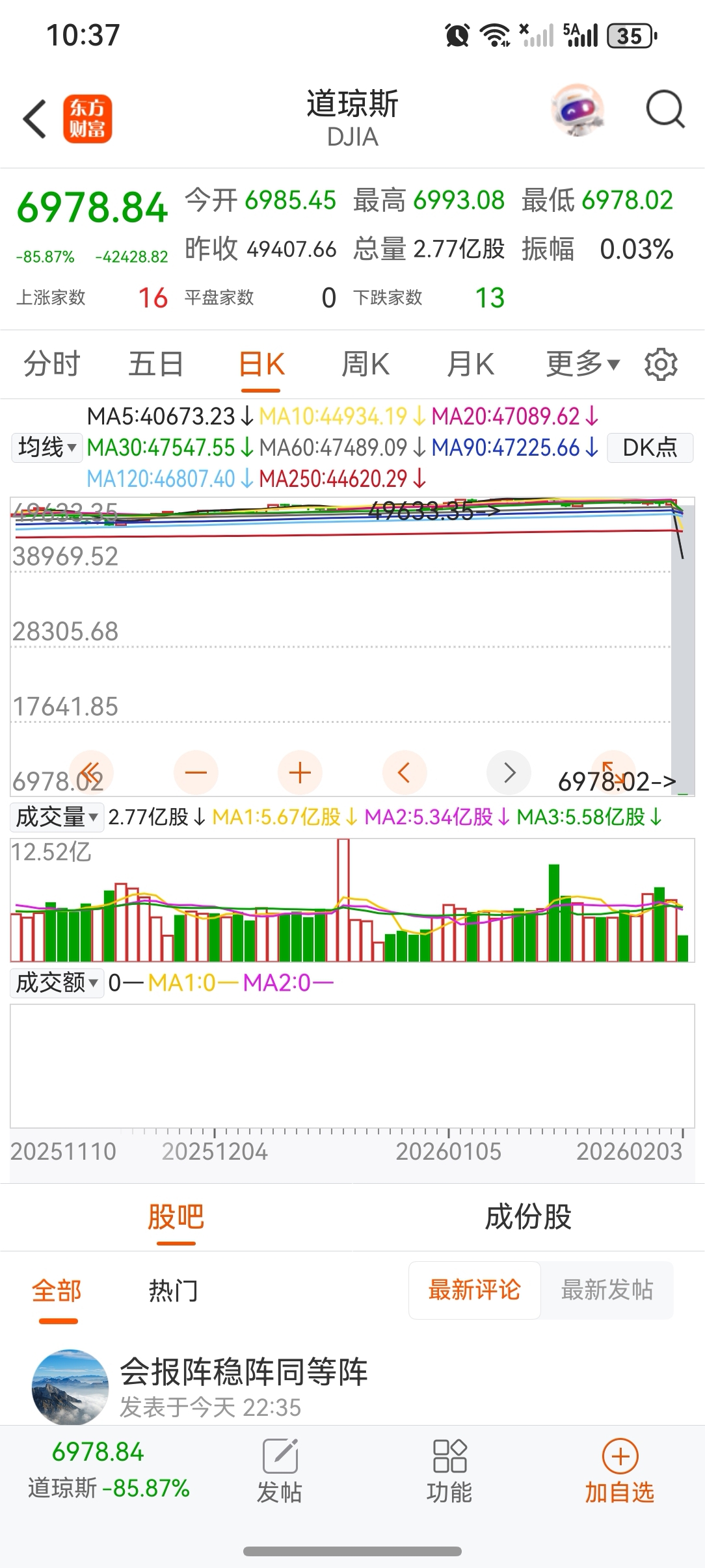The image size is (705, 1568).
Task: Select the 全部 posts filter
Action: tap(57, 1290)
